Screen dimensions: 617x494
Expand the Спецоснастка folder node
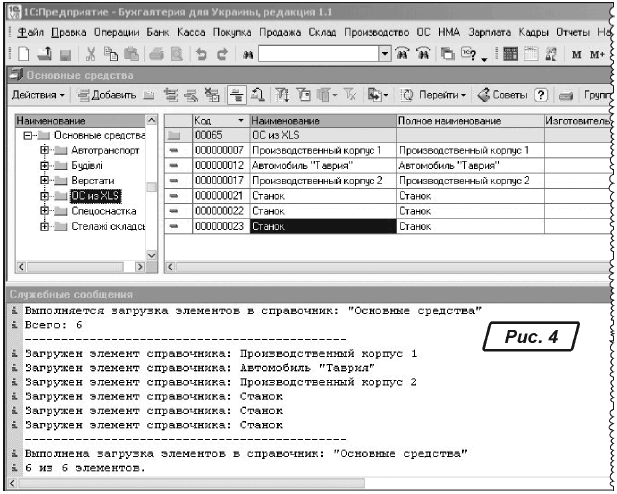45,211
